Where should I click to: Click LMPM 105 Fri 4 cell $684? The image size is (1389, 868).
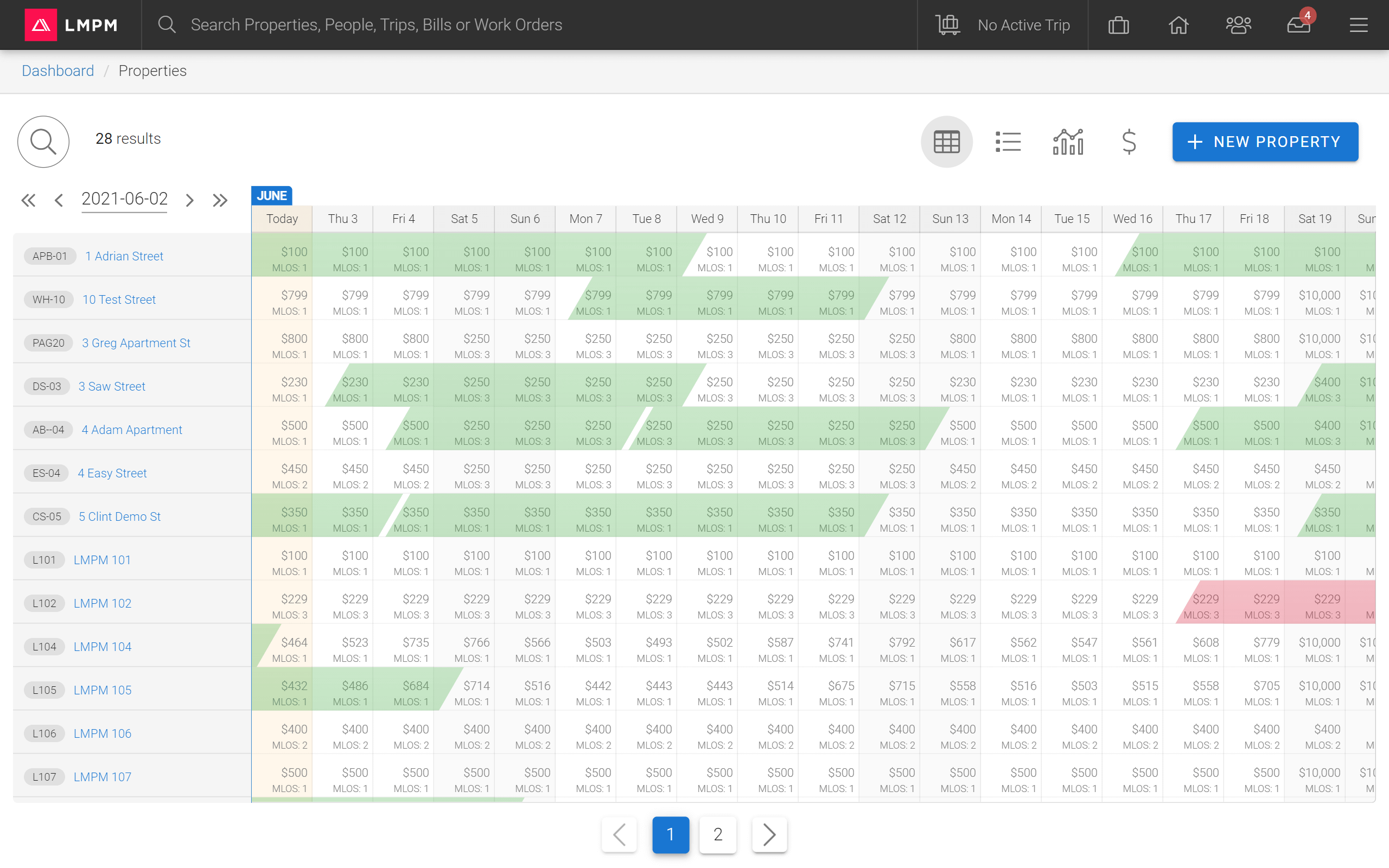click(404, 689)
